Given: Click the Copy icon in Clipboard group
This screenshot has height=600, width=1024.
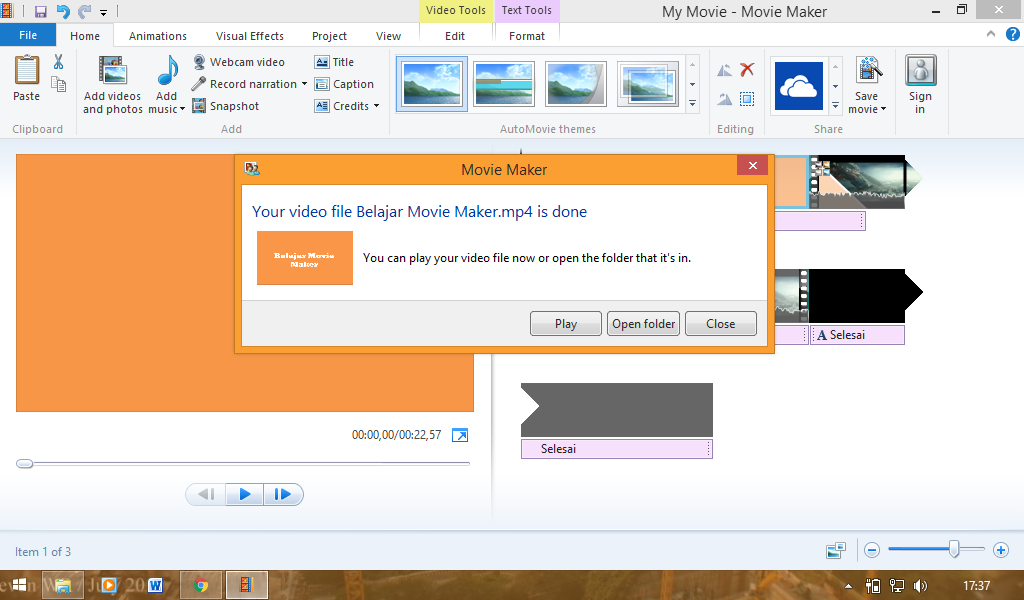Looking at the screenshot, I should click(x=58, y=84).
